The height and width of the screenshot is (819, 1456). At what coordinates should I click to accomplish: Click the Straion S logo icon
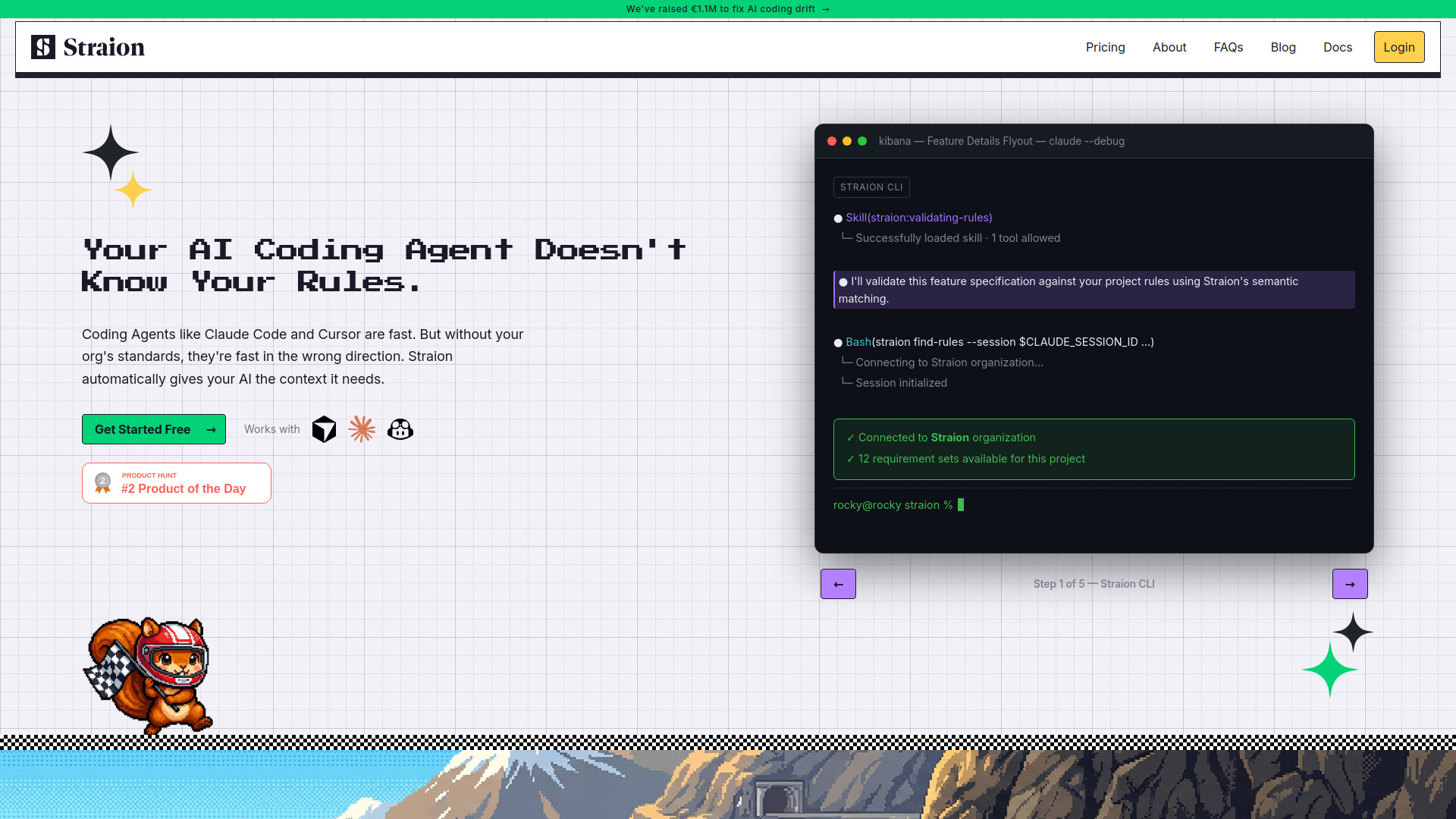tap(43, 47)
